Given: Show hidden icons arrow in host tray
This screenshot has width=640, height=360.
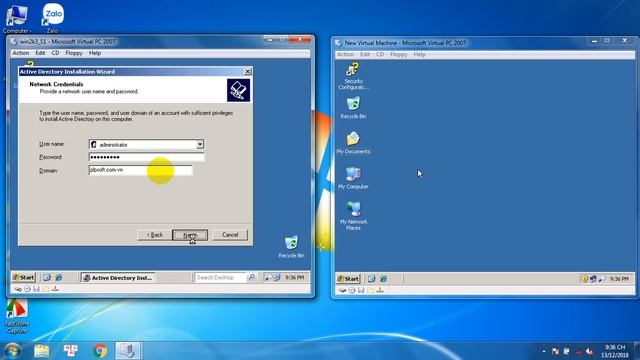Looking at the screenshot, I should [x=544, y=351].
